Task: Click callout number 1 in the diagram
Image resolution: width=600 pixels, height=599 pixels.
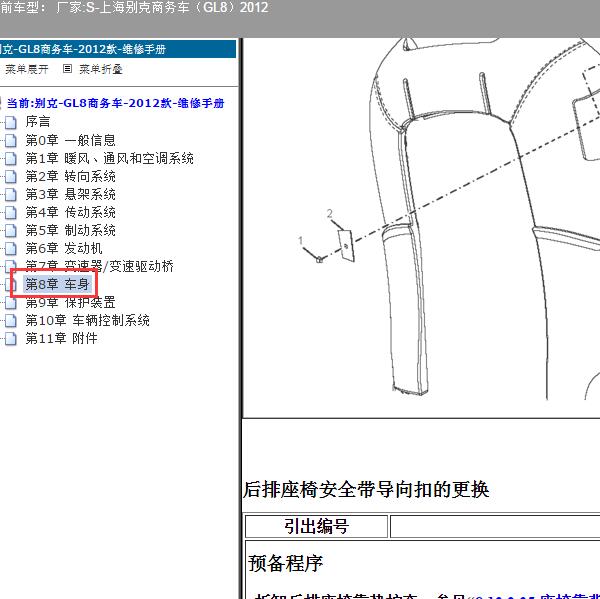Action: pos(300,241)
